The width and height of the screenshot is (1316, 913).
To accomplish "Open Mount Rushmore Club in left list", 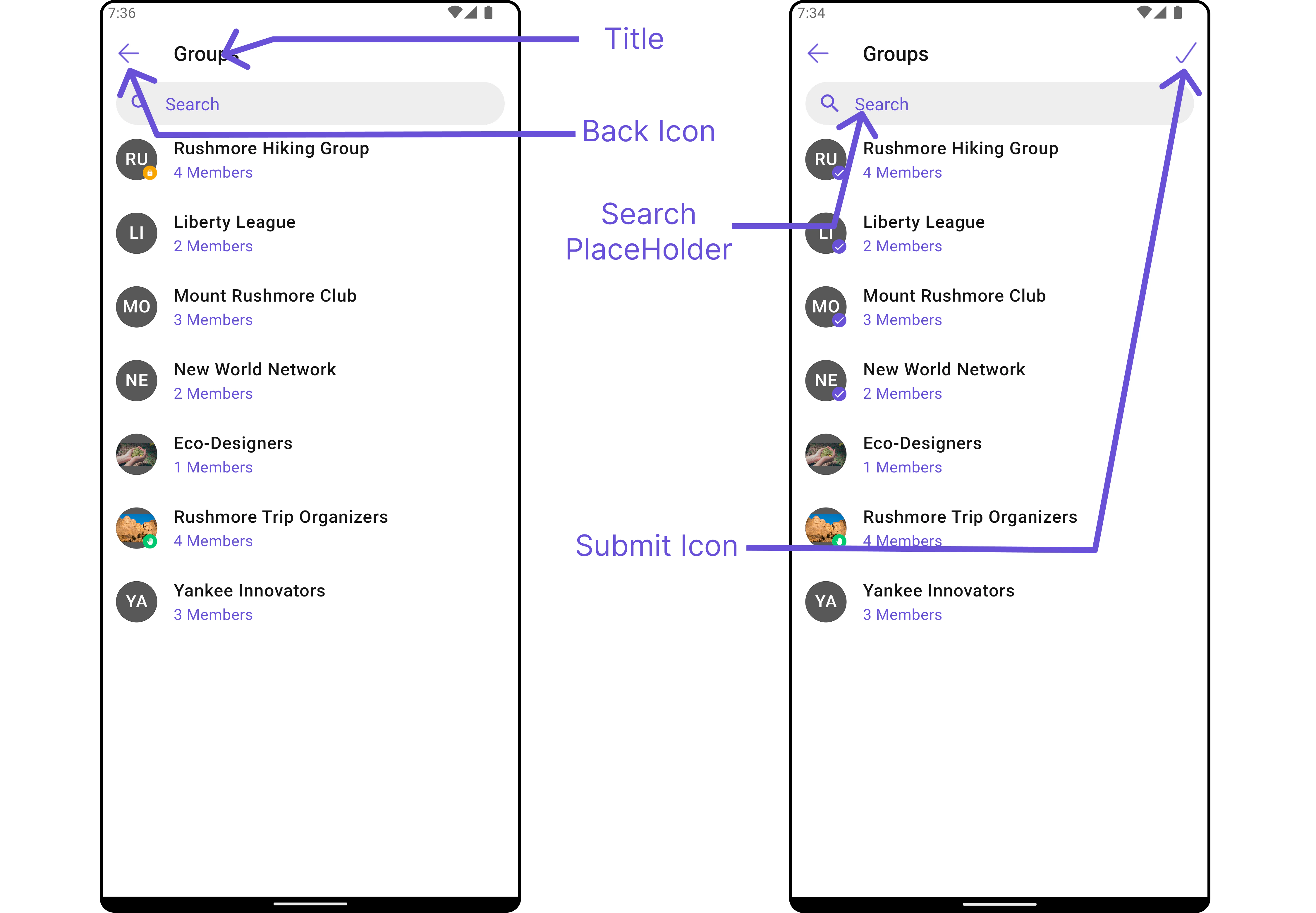I will (310, 307).
